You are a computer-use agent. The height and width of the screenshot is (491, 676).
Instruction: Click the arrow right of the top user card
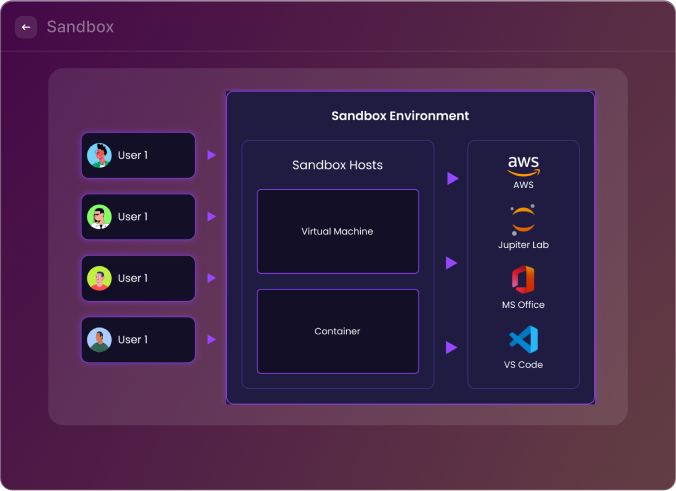[x=211, y=155]
